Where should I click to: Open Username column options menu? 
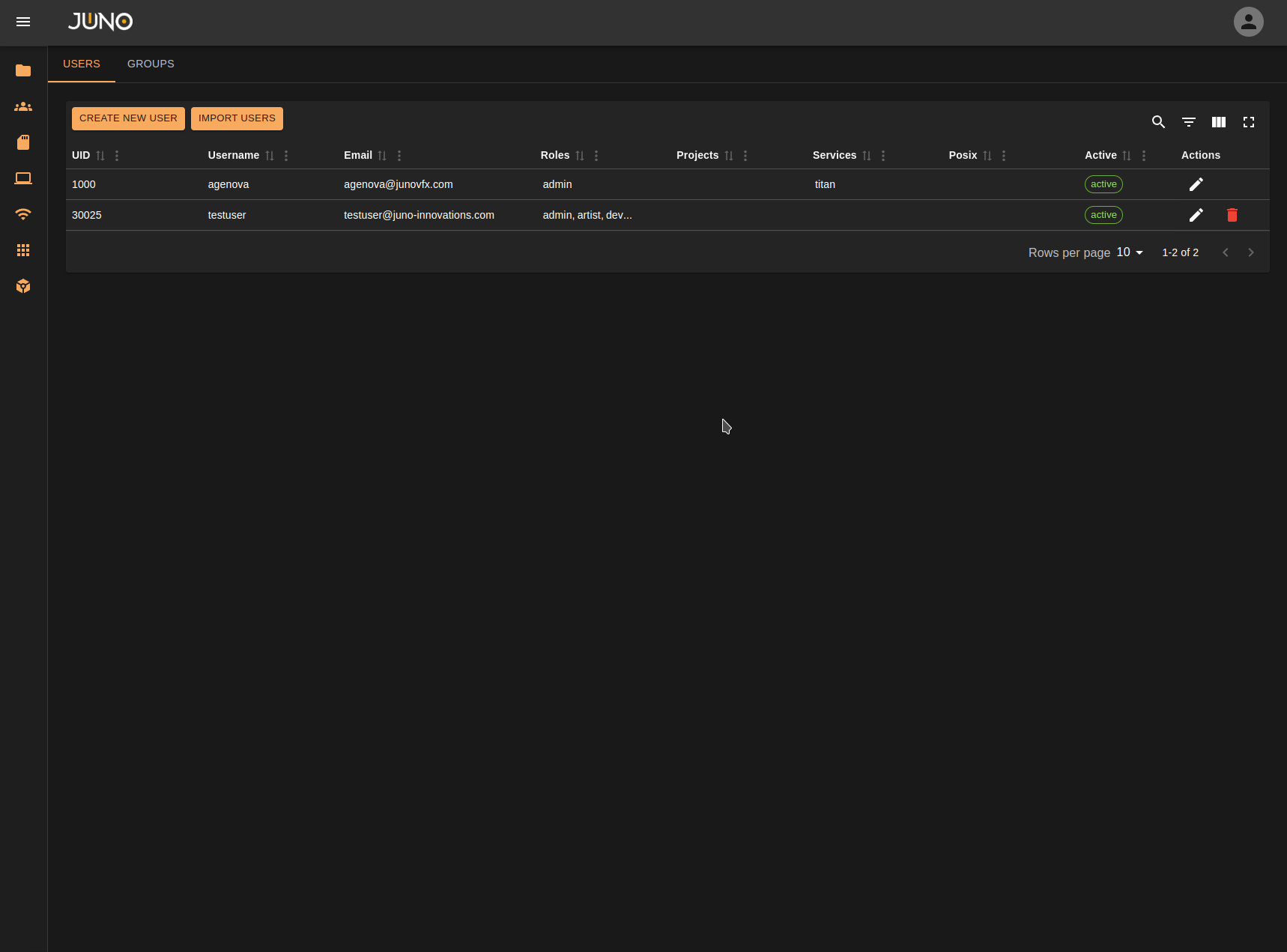point(286,156)
